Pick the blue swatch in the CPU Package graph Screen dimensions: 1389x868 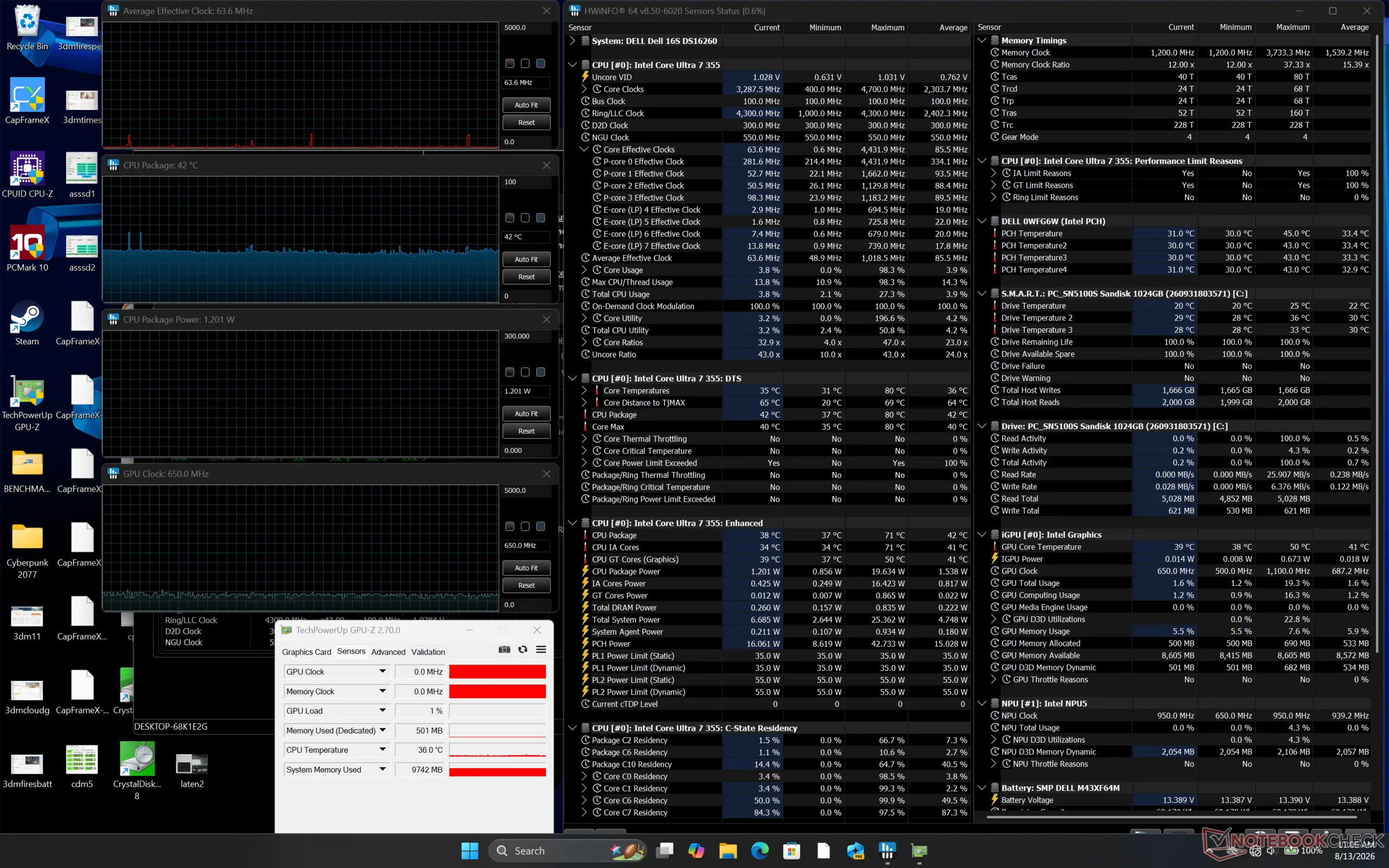540,218
